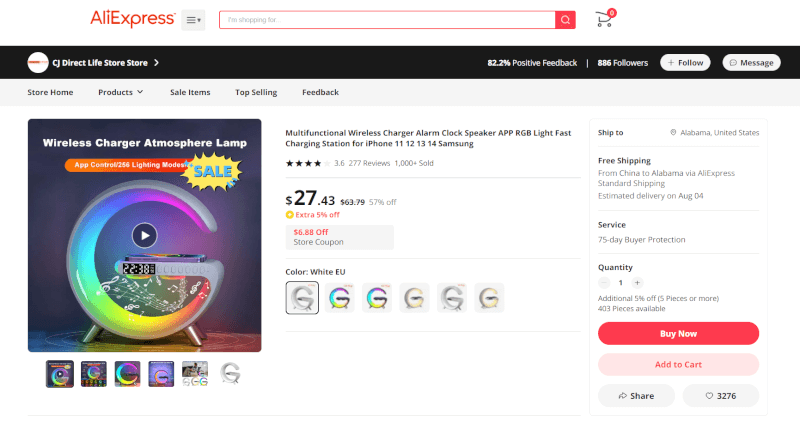Play the product video
This screenshot has height=428, width=800.
coord(144,236)
